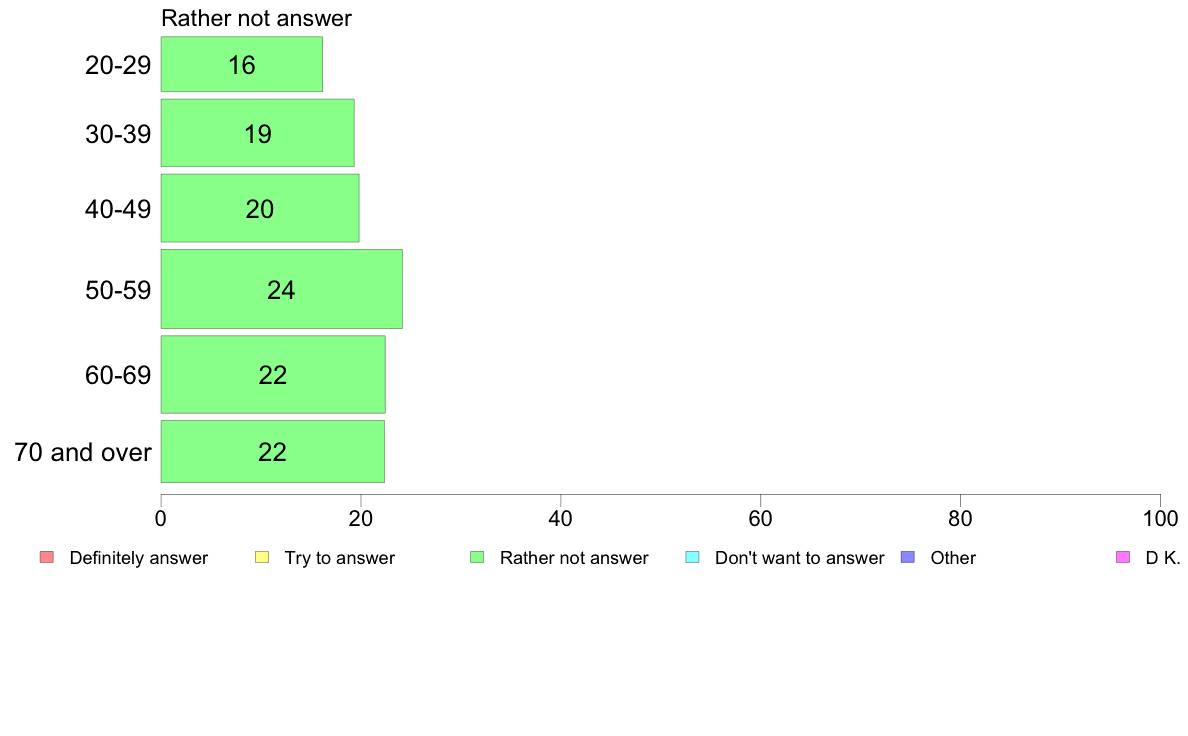Select the 60-69 bar showing 22
This screenshot has width=1188, height=736.
coord(272,375)
